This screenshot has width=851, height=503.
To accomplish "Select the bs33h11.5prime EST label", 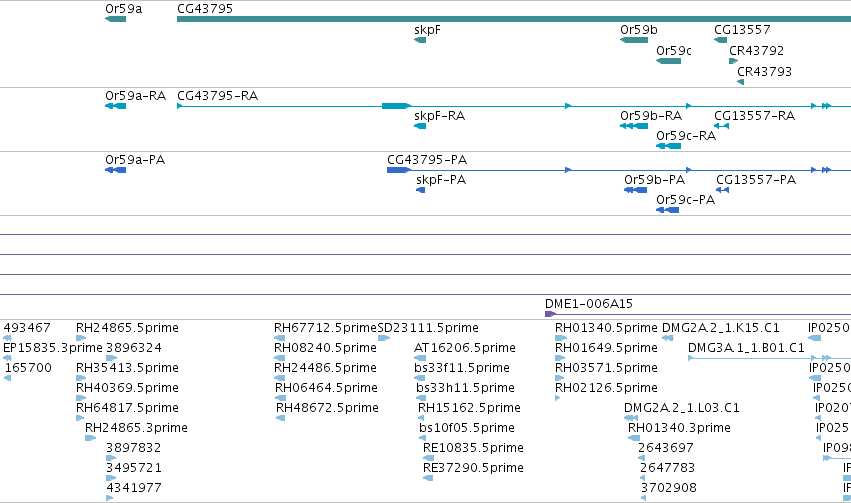I will point(465,388).
